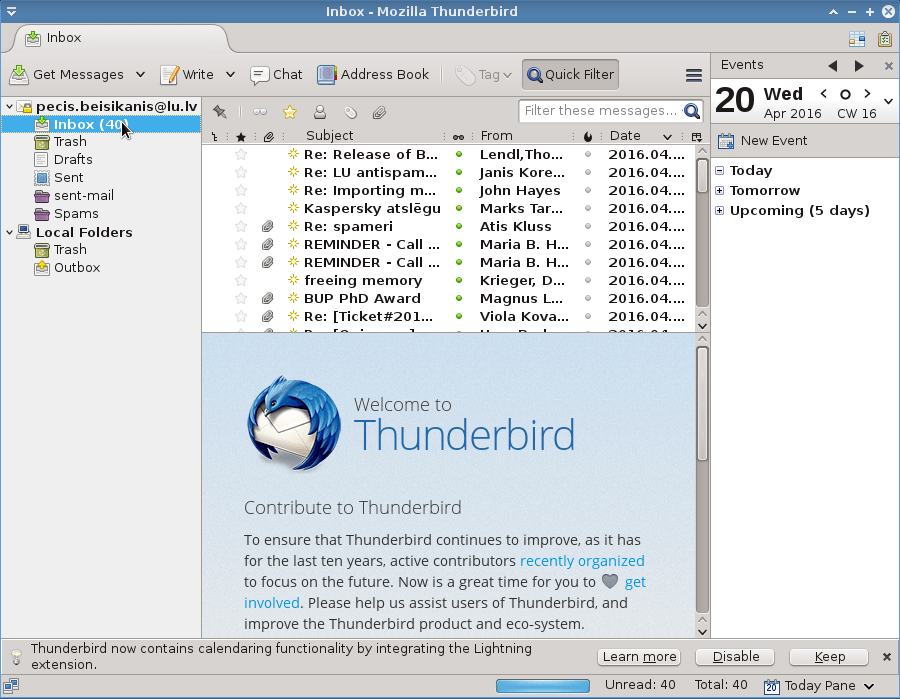Jump to today circle button
Viewport: 900px width, 699px height.
click(845, 94)
